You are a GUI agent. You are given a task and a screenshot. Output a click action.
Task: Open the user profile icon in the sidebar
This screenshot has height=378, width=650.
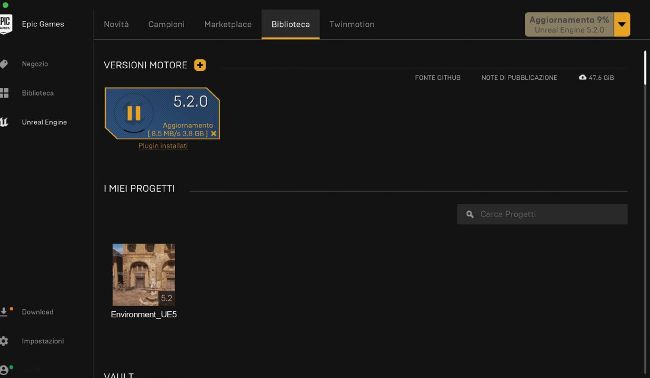tap(4, 370)
